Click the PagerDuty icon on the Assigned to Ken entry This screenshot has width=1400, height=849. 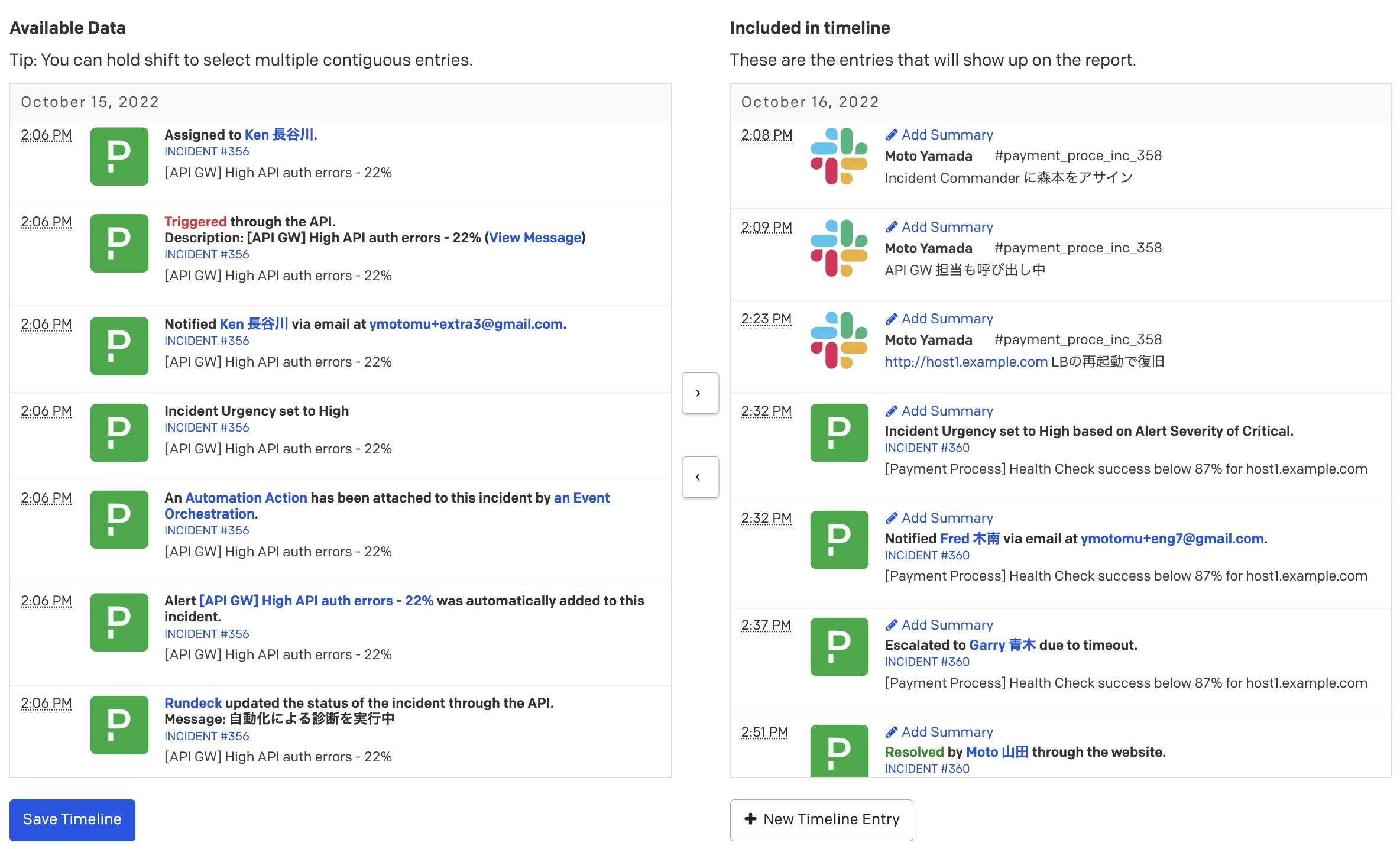coord(118,157)
